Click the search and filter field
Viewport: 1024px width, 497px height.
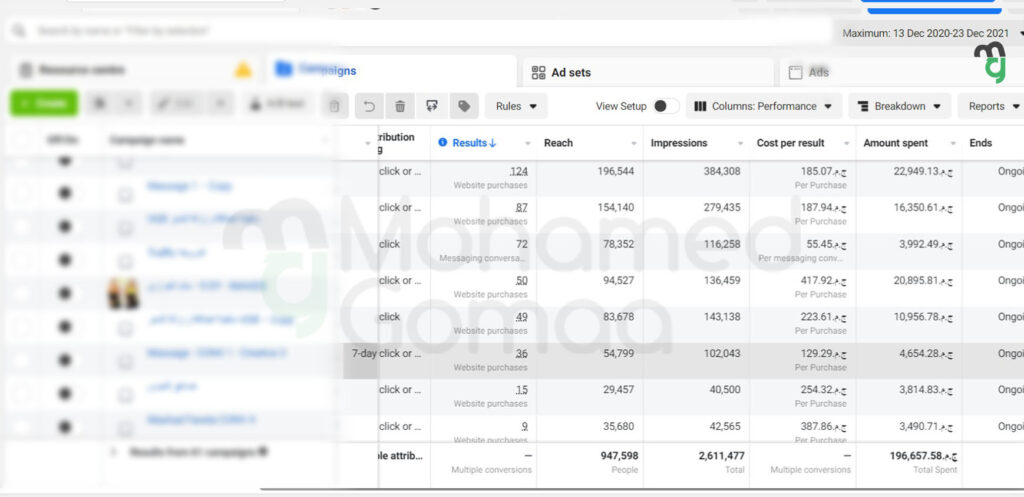click(x=400, y=31)
